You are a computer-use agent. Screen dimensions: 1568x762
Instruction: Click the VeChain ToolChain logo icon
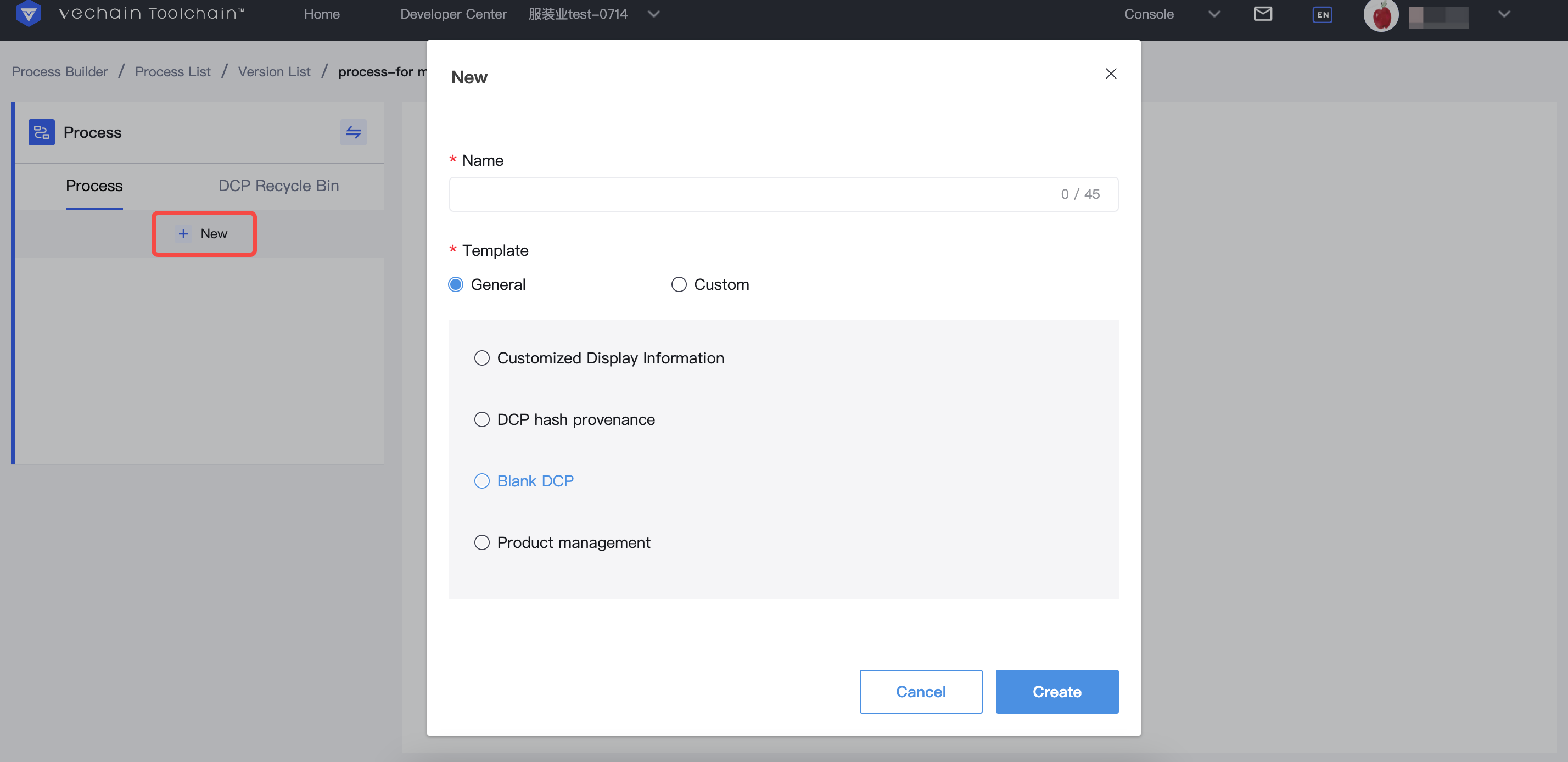(29, 13)
